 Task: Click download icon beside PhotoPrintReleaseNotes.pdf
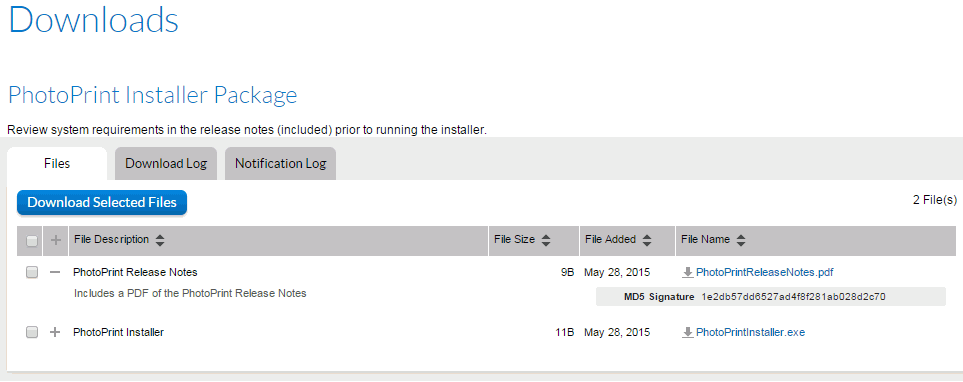tap(688, 272)
